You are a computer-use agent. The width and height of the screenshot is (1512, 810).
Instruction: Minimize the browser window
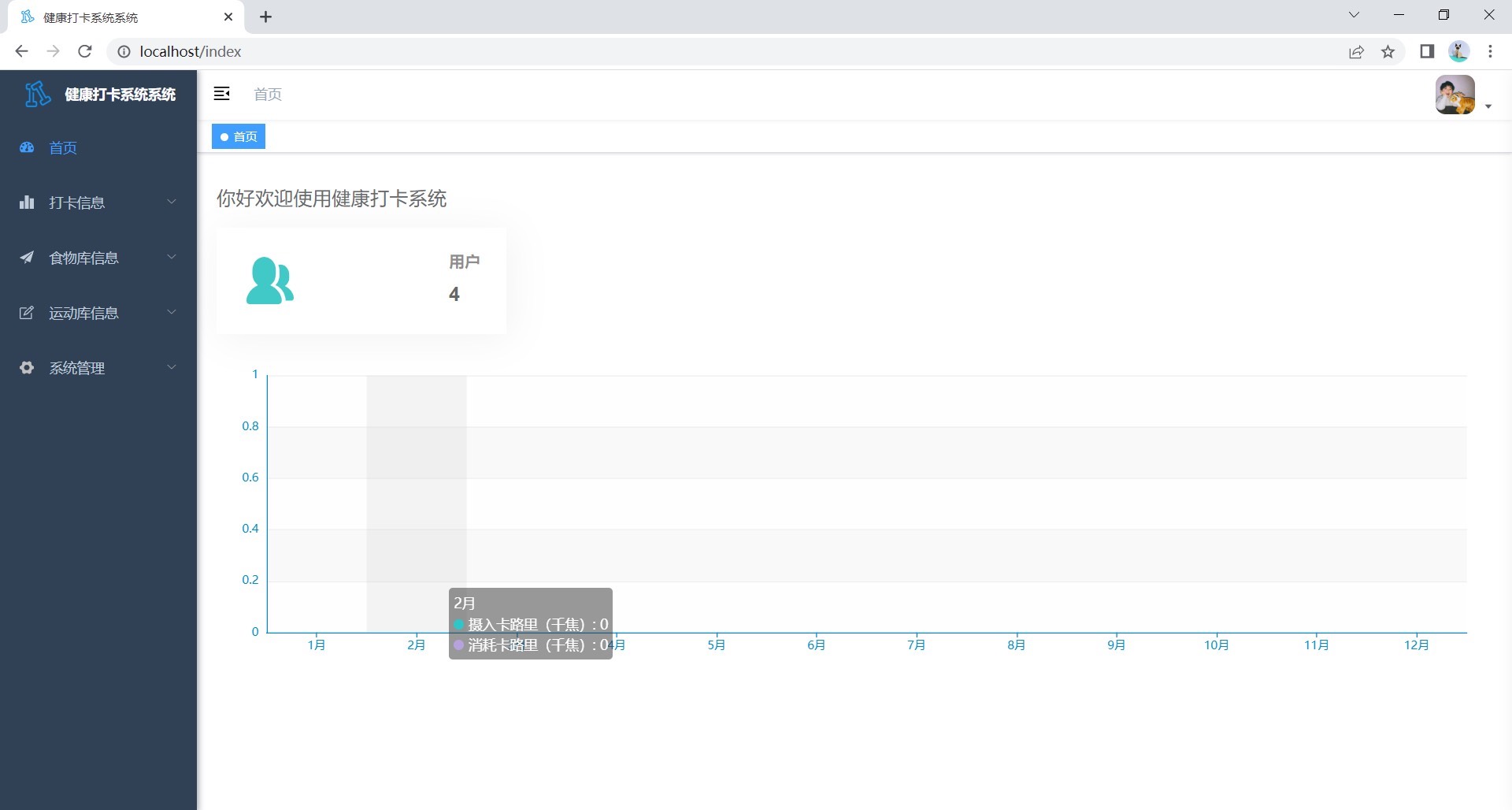point(1399,15)
